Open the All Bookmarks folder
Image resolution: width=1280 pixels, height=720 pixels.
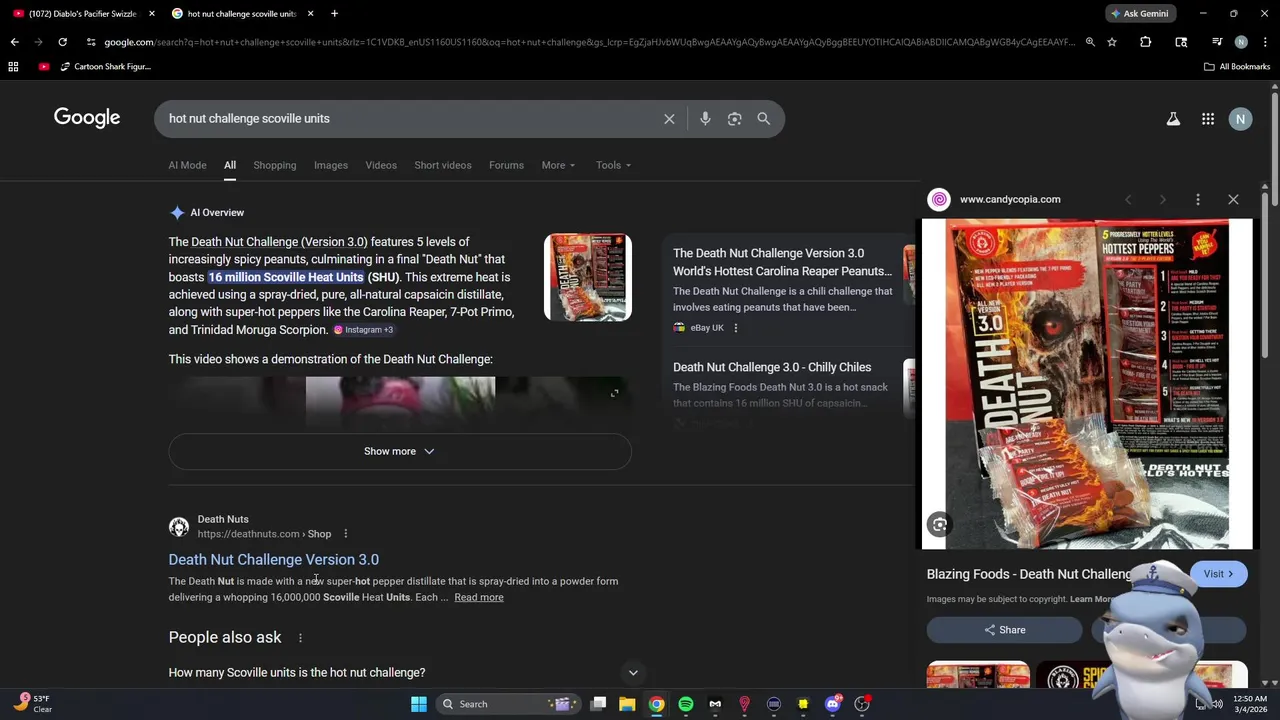click(x=1237, y=67)
